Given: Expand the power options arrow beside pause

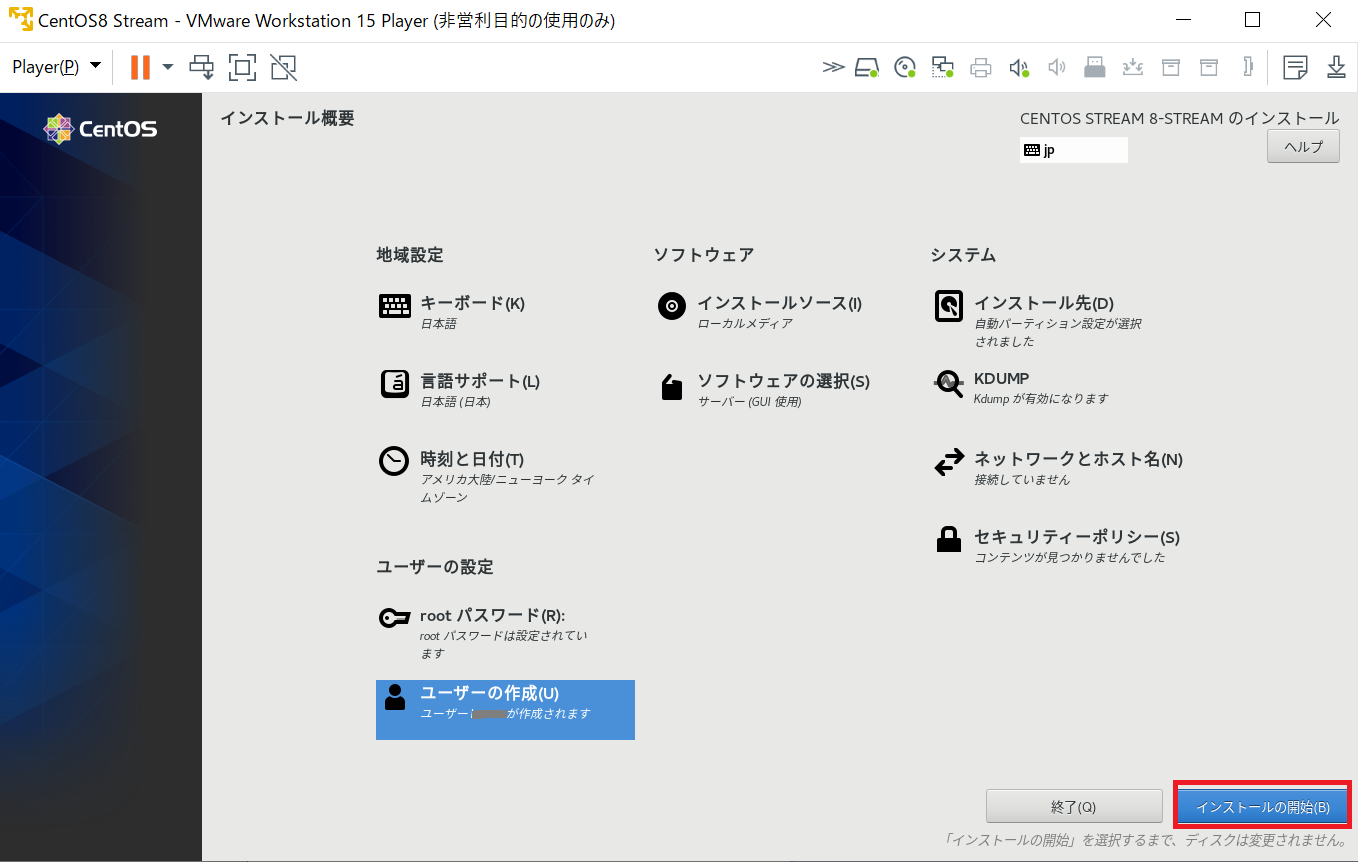Looking at the screenshot, I should [x=168, y=67].
